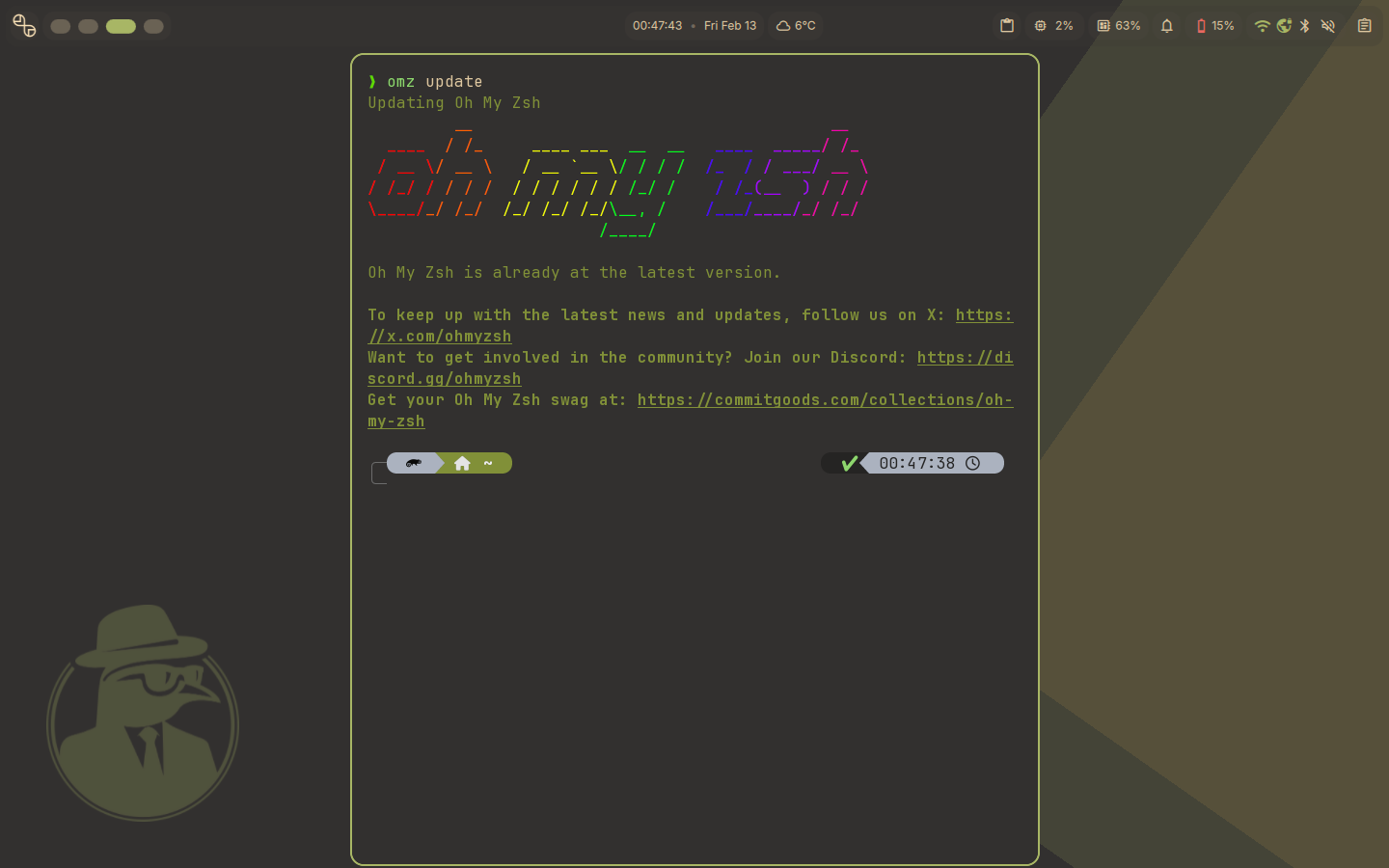Click the CPU chip icon

[1040, 26]
